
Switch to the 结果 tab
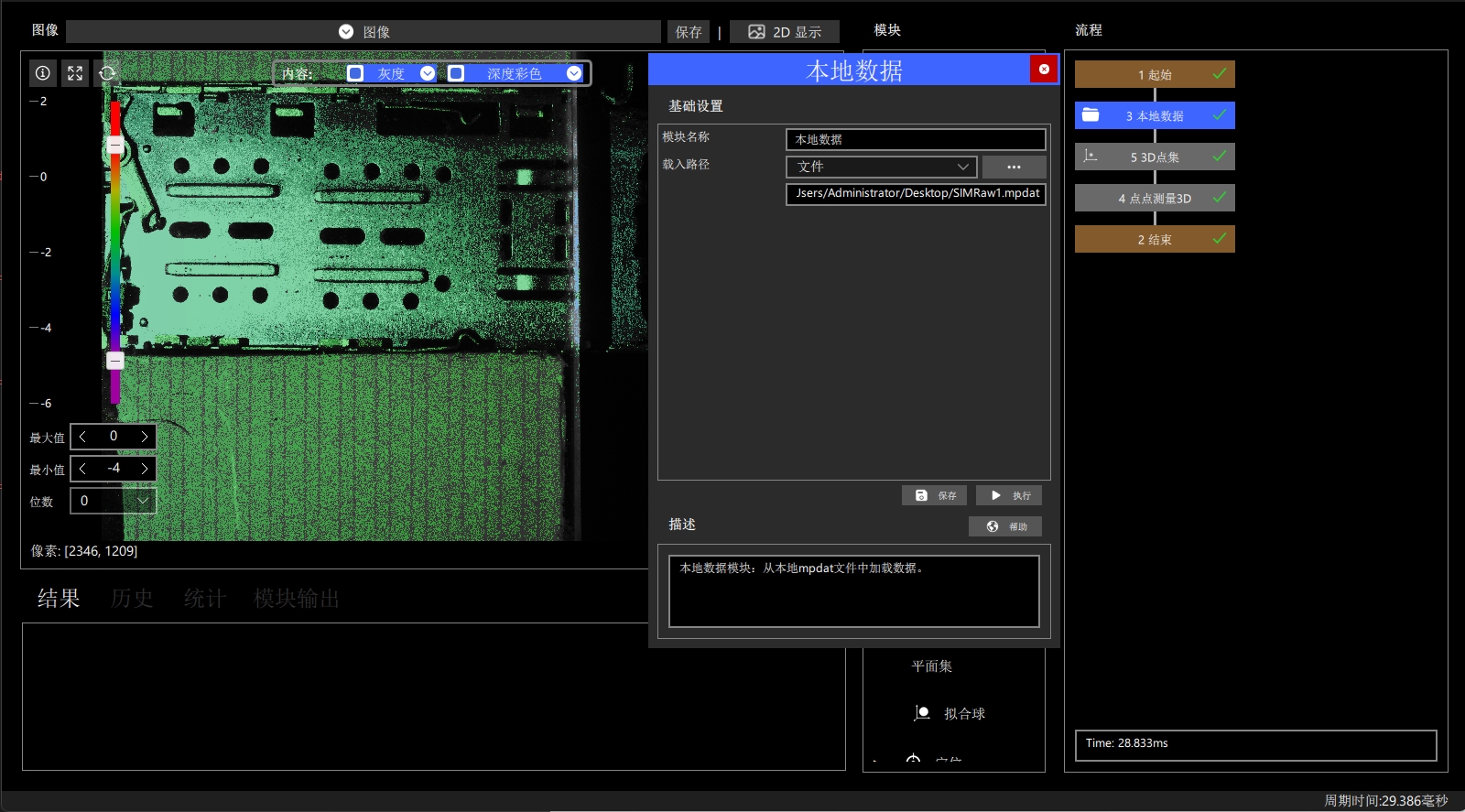(x=59, y=599)
